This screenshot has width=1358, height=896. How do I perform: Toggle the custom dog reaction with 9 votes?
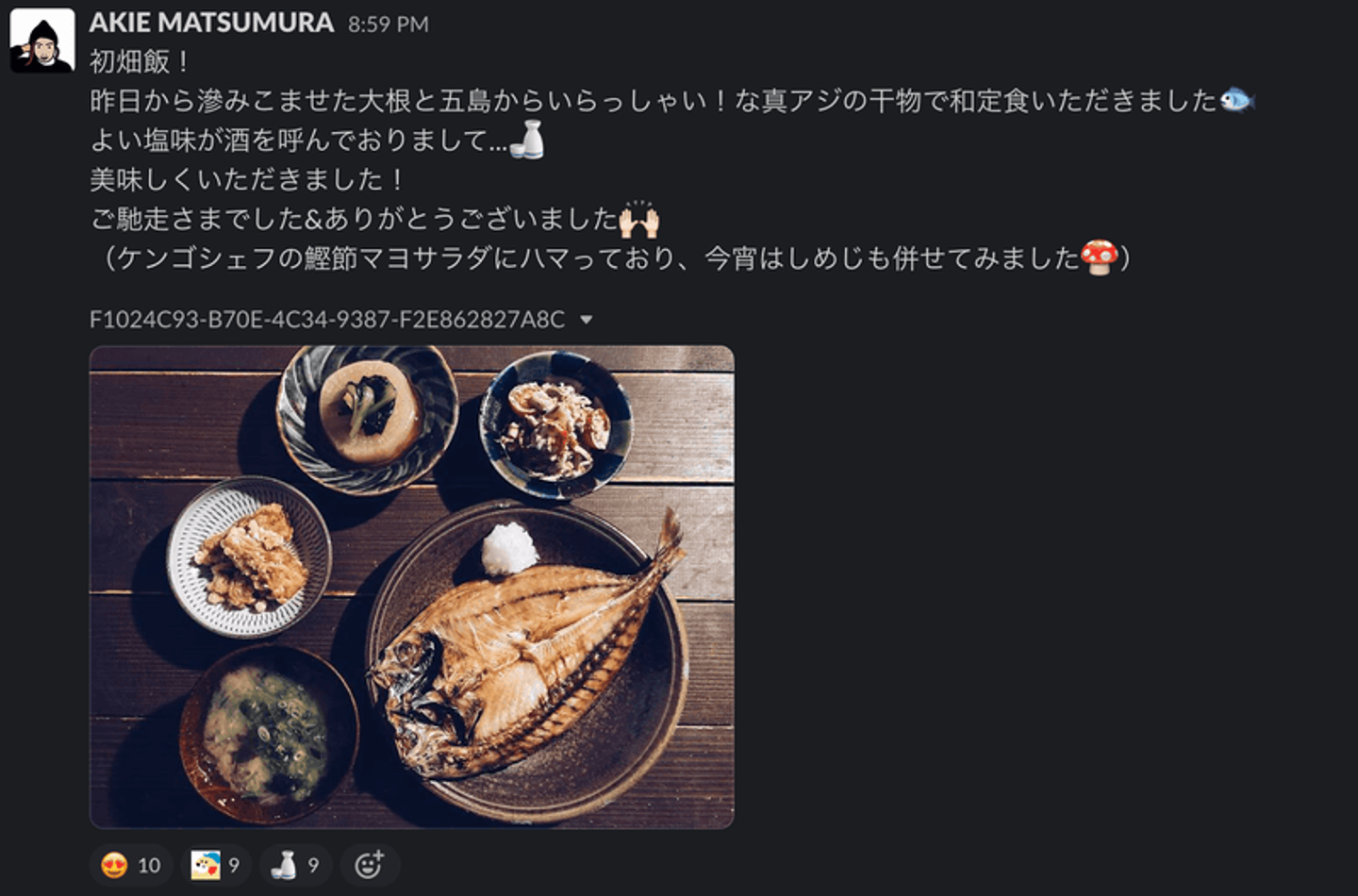pyautogui.click(x=216, y=865)
